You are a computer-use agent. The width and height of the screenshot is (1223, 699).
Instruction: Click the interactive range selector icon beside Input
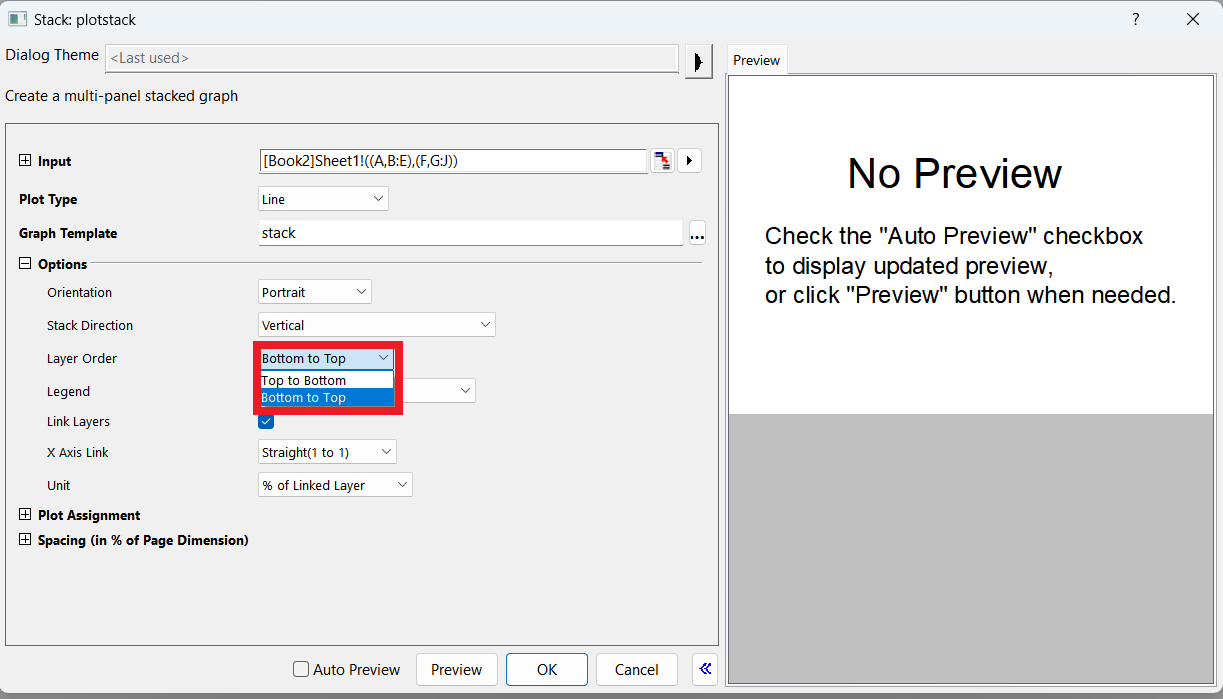point(662,160)
